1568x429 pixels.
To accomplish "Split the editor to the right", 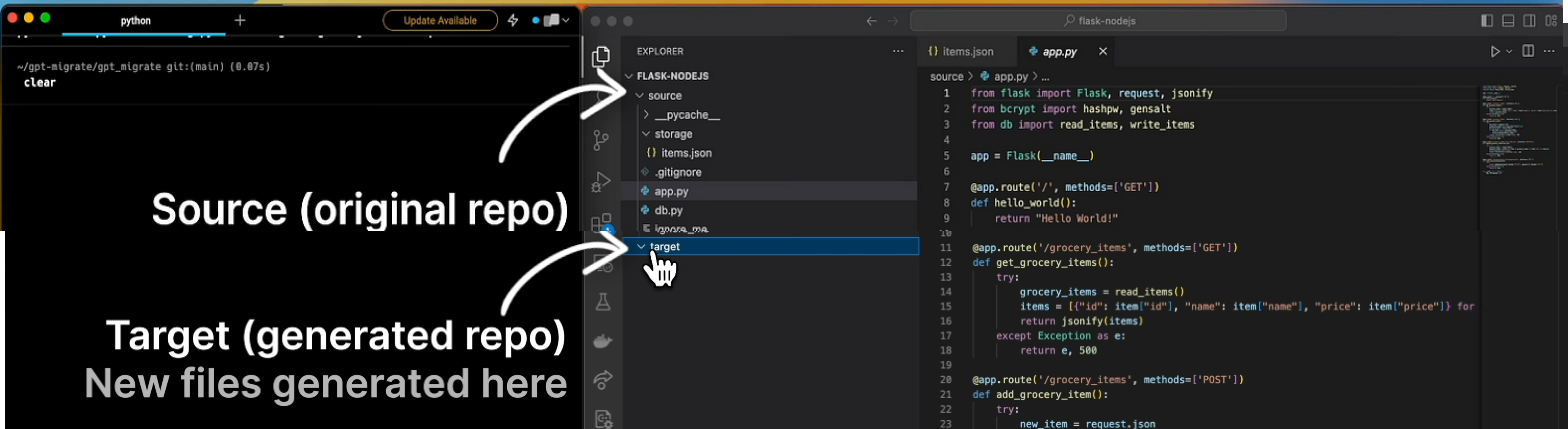I will point(1528,51).
